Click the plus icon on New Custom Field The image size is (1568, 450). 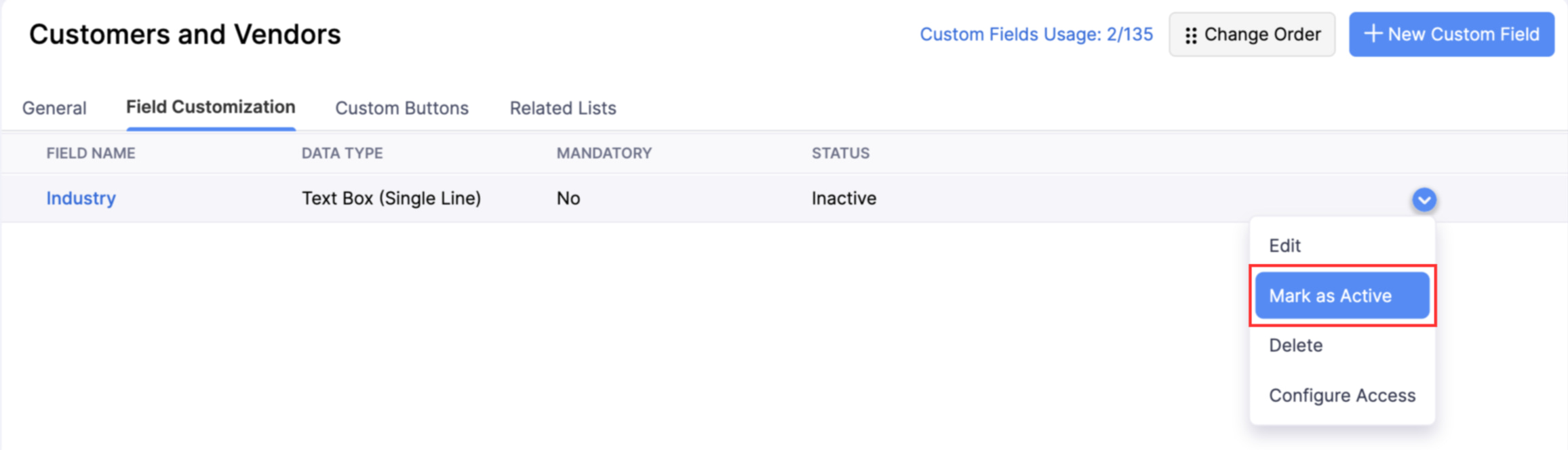point(1374,34)
